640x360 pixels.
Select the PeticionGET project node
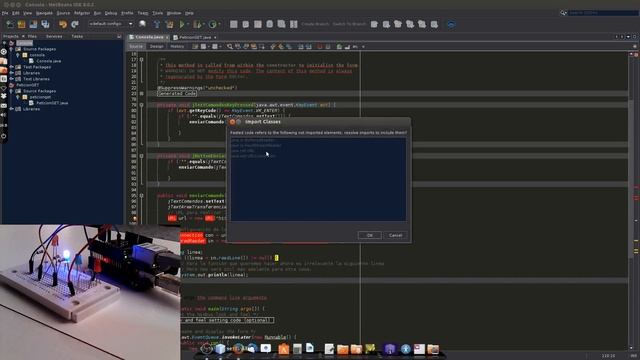27,85
